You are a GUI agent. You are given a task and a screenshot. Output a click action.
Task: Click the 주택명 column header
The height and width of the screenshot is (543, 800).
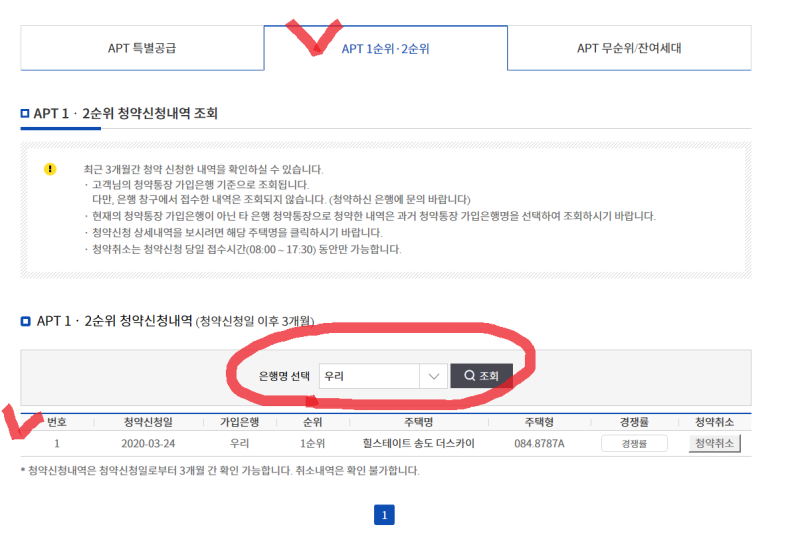[x=418, y=422]
